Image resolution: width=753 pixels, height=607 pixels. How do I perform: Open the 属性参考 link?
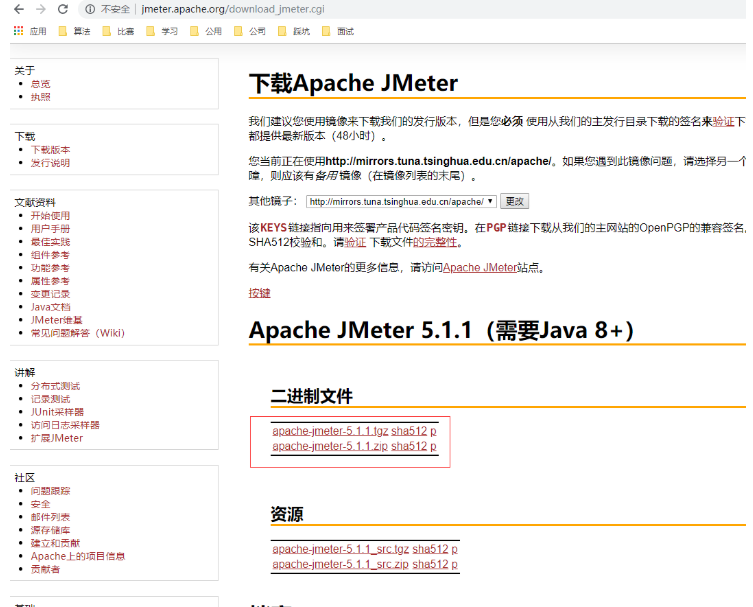[x=50, y=281]
